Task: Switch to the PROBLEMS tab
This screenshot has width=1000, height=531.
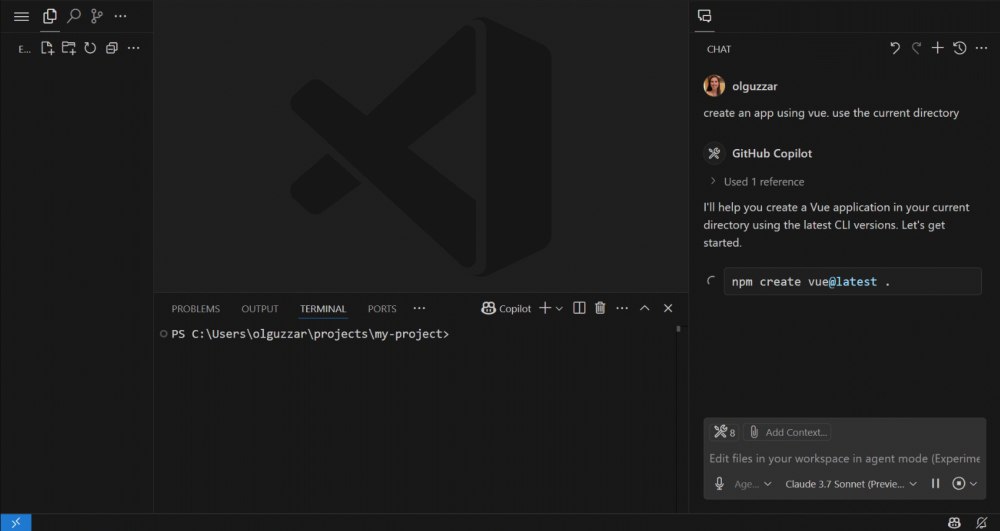Action: [x=196, y=309]
